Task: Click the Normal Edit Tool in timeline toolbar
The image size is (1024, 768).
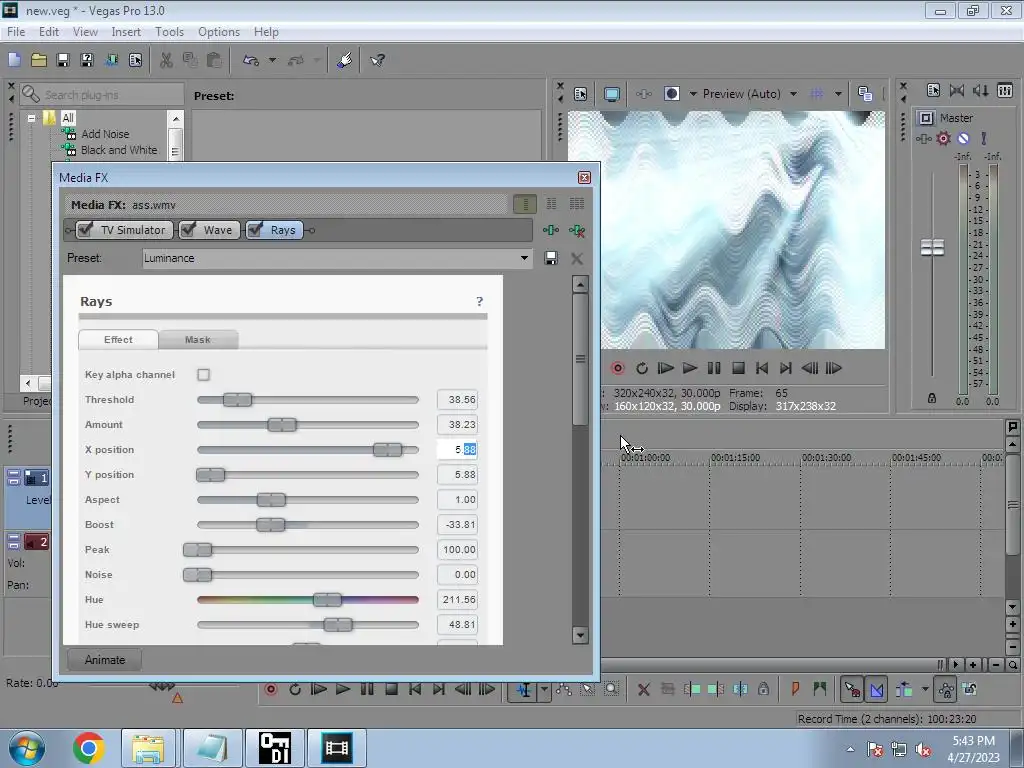Action: [524, 690]
